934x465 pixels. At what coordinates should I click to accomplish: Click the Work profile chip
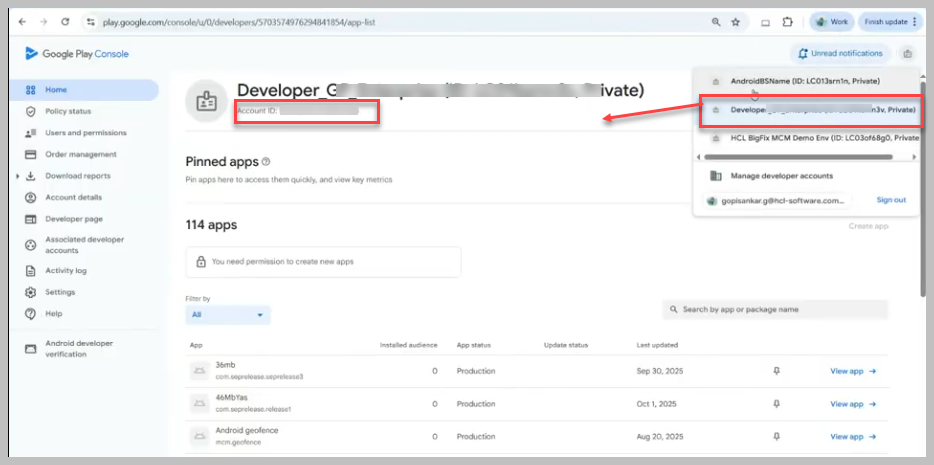point(832,22)
